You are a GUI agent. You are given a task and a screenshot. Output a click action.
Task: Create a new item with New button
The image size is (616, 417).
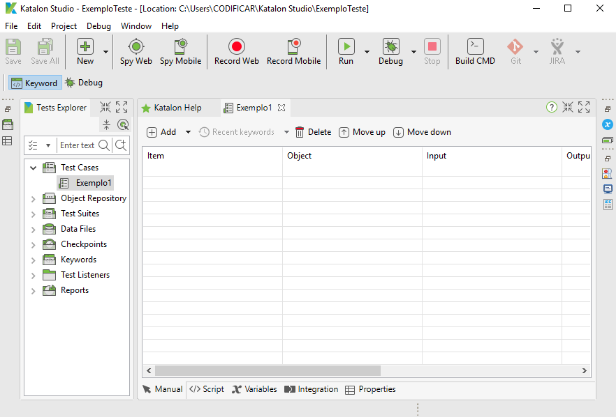point(85,51)
